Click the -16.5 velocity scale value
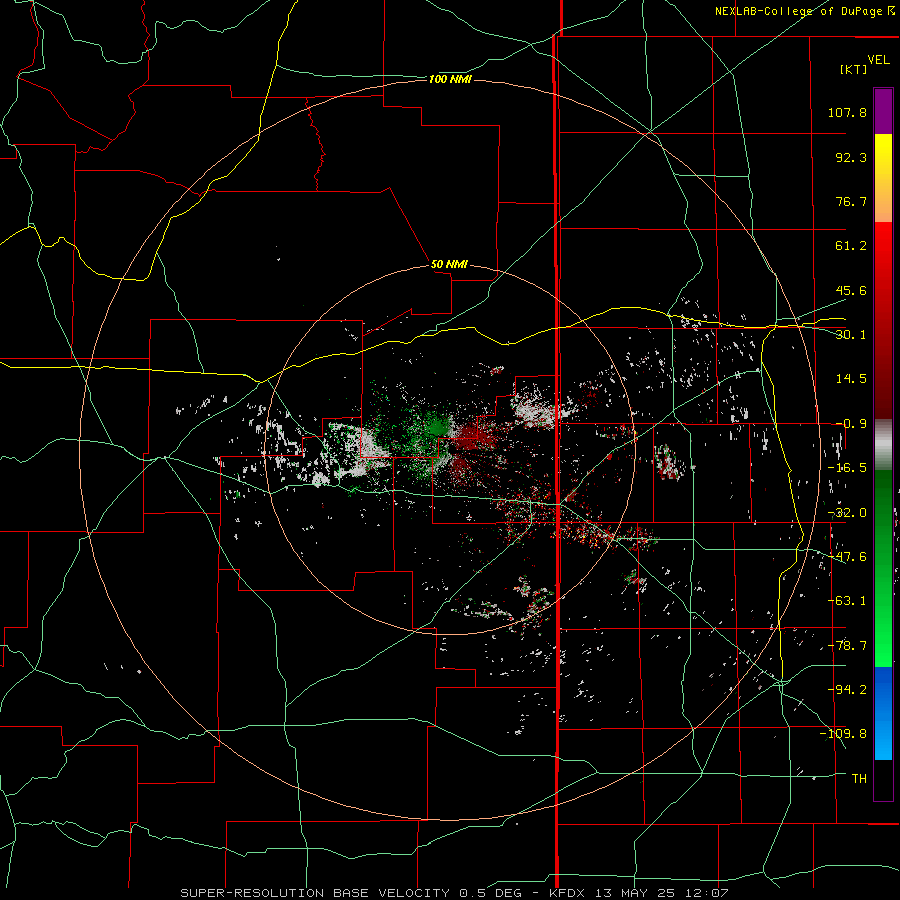The height and width of the screenshot is (900, 900). coord(847,468)
